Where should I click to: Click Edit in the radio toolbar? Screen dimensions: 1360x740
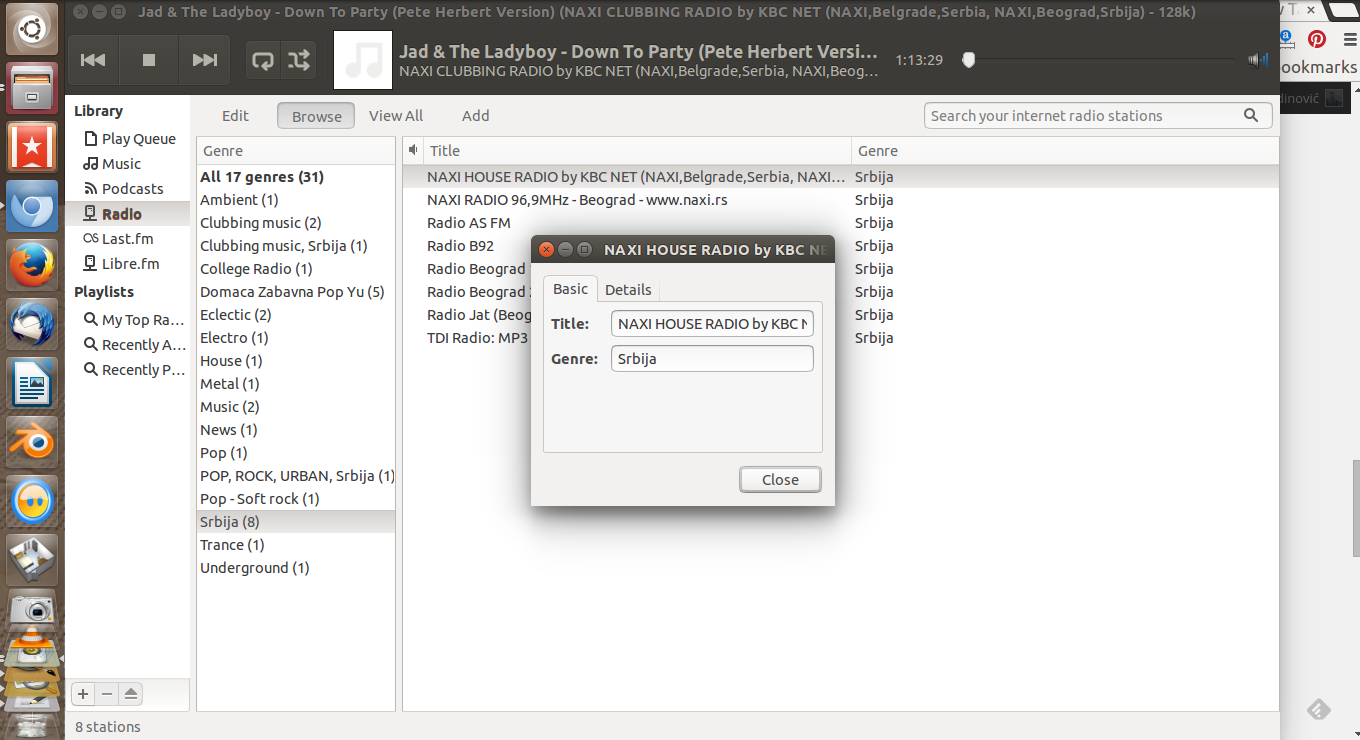[x=235, y=116]
